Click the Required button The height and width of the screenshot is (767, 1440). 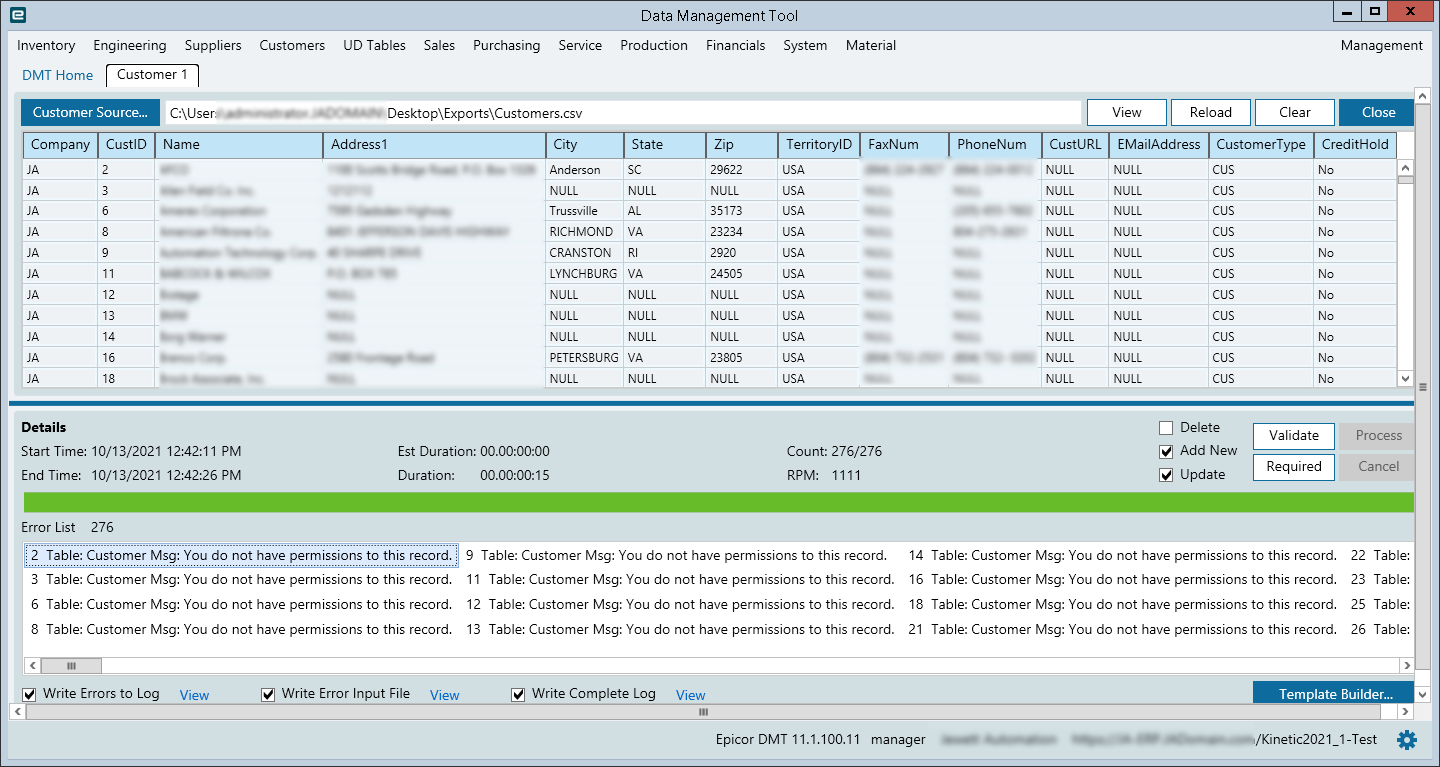click(x=1294, y=466)
